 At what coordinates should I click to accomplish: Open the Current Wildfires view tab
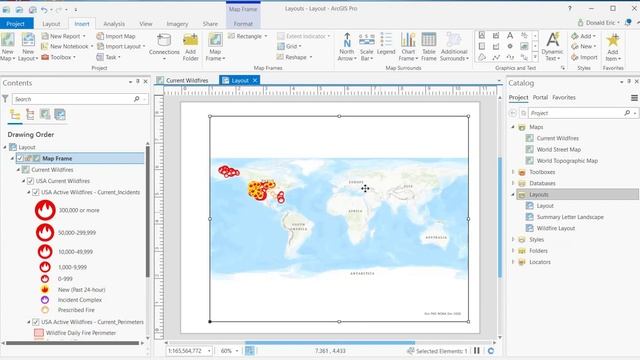(183, 80)
